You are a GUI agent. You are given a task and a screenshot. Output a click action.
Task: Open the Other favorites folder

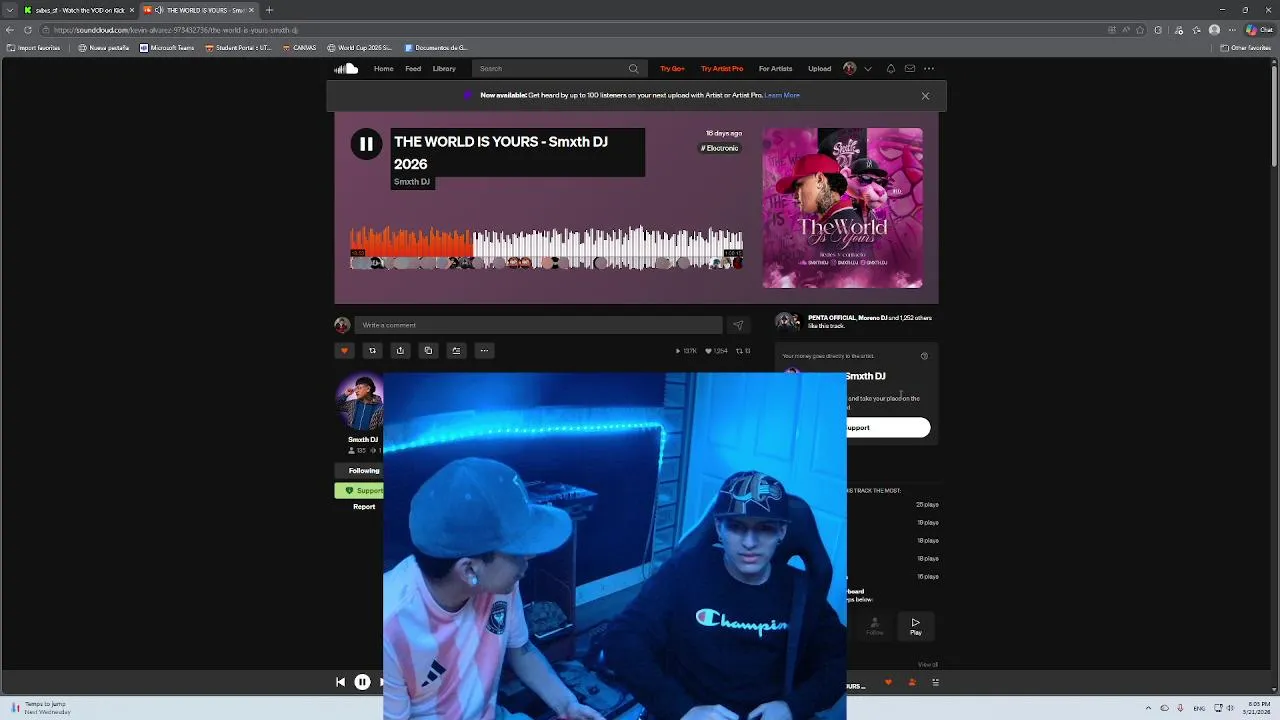[1245, 48]
